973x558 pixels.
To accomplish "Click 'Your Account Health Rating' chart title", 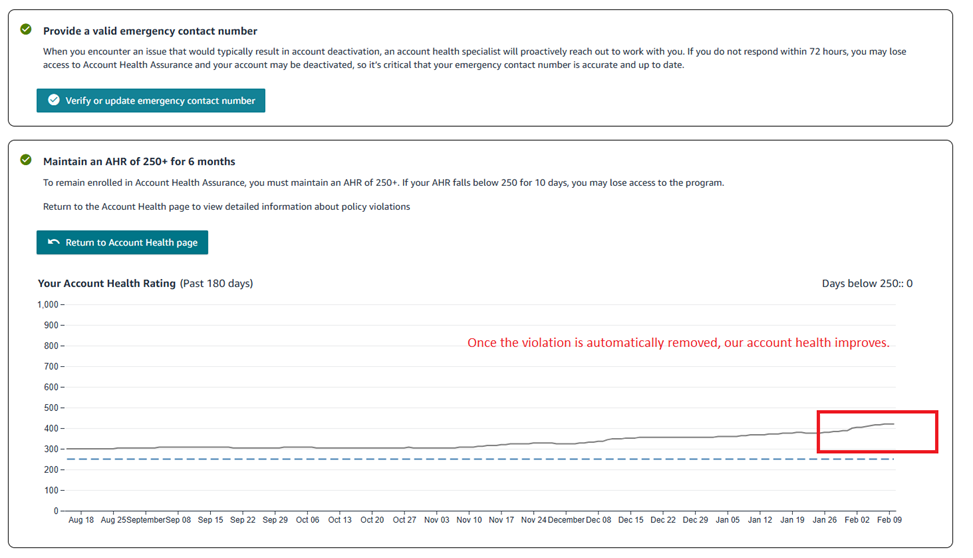I will [x=107, y=283].
